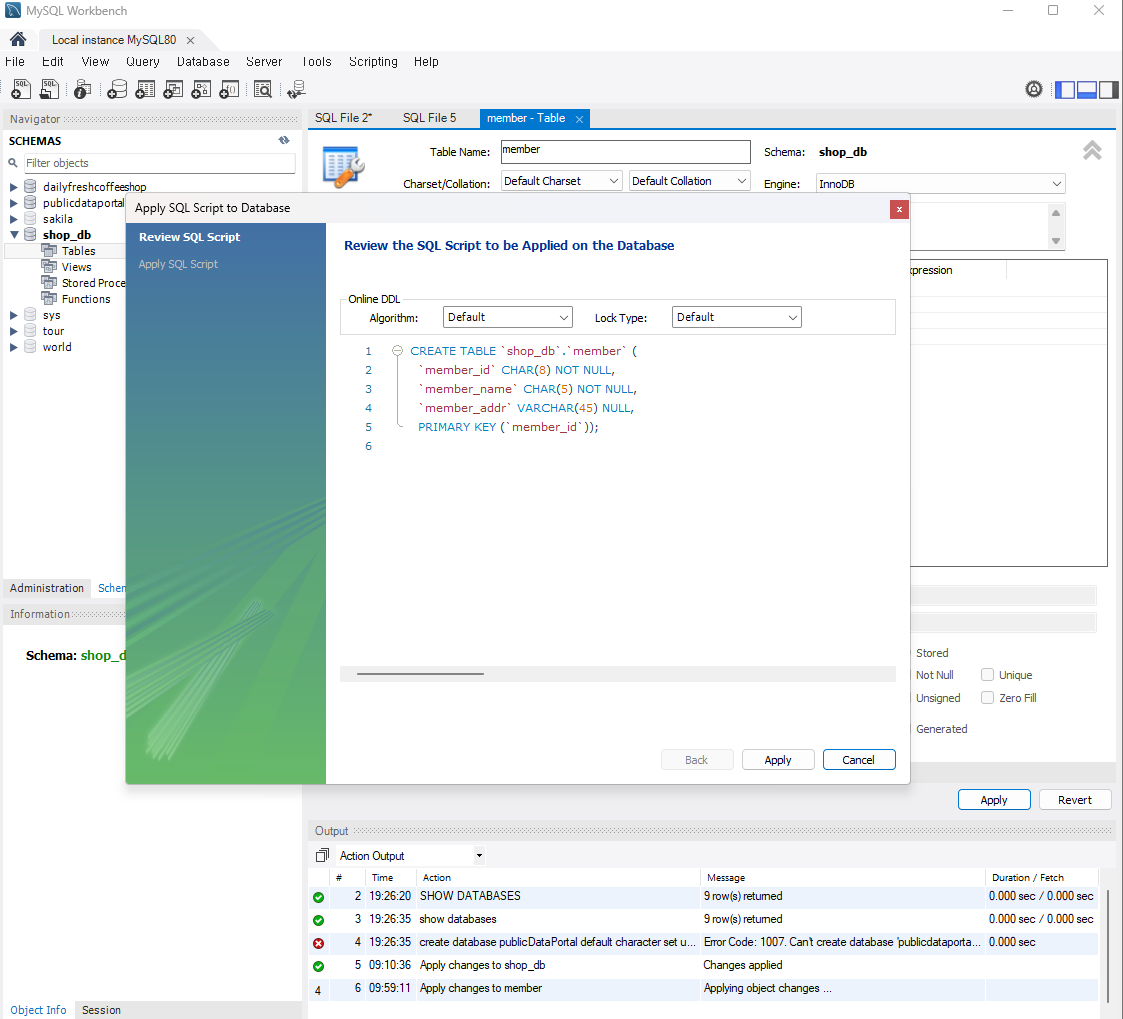The image size is (1123, 1019).
Task: Close the member - Table tab
Action: click(579, 119)
